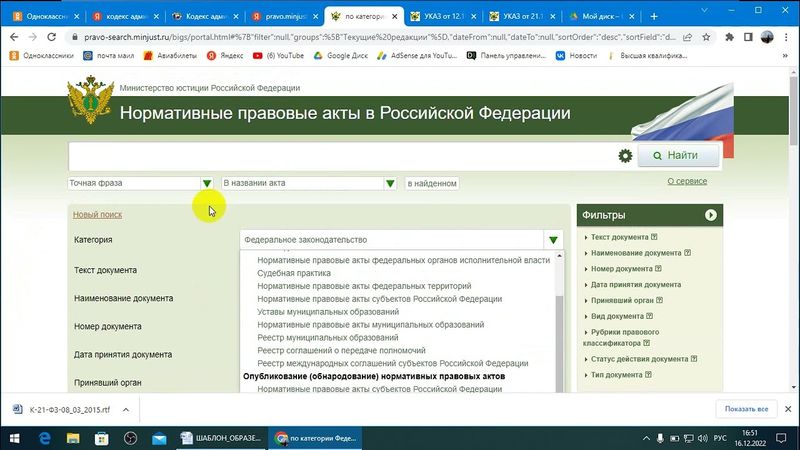
Task: Open Chrome three-dot menu
Action: coord(786,37)
